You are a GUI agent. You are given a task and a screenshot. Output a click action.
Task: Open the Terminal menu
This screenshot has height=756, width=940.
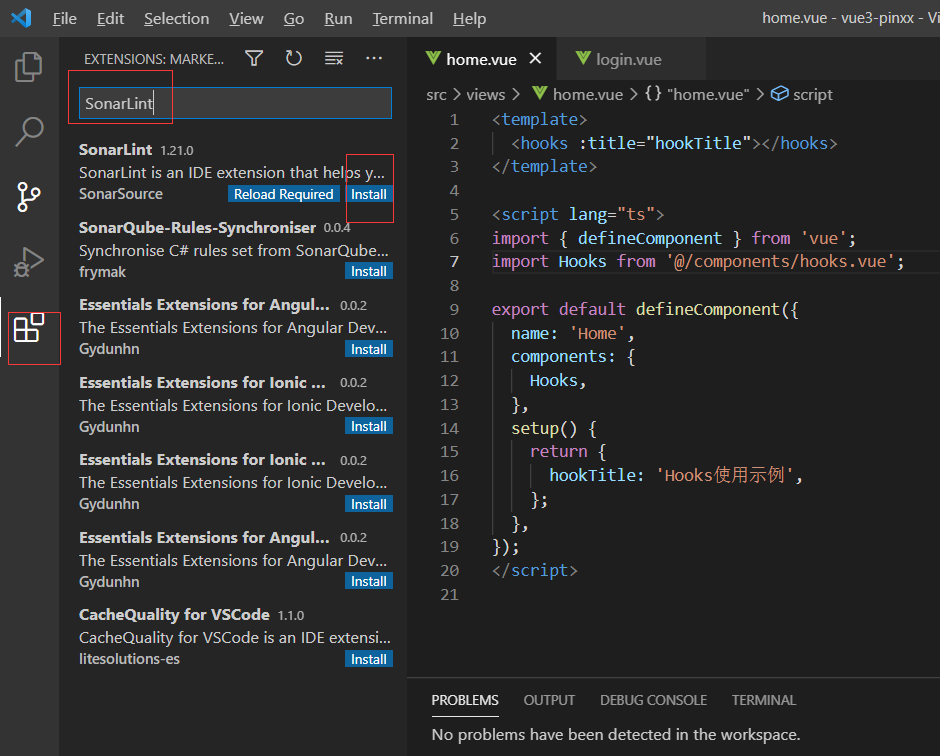403,19
